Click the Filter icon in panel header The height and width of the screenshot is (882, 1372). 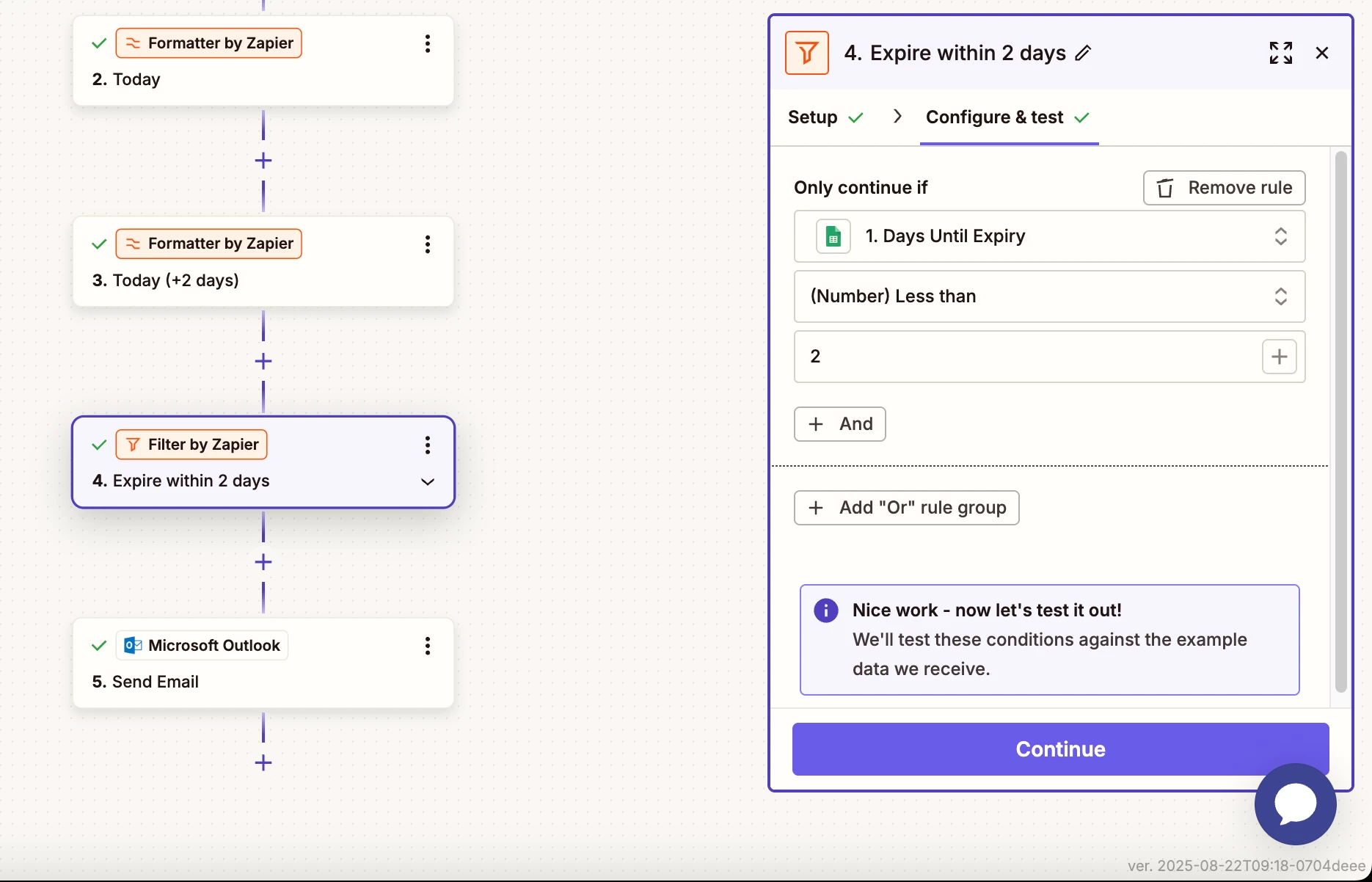pos(807,53)
